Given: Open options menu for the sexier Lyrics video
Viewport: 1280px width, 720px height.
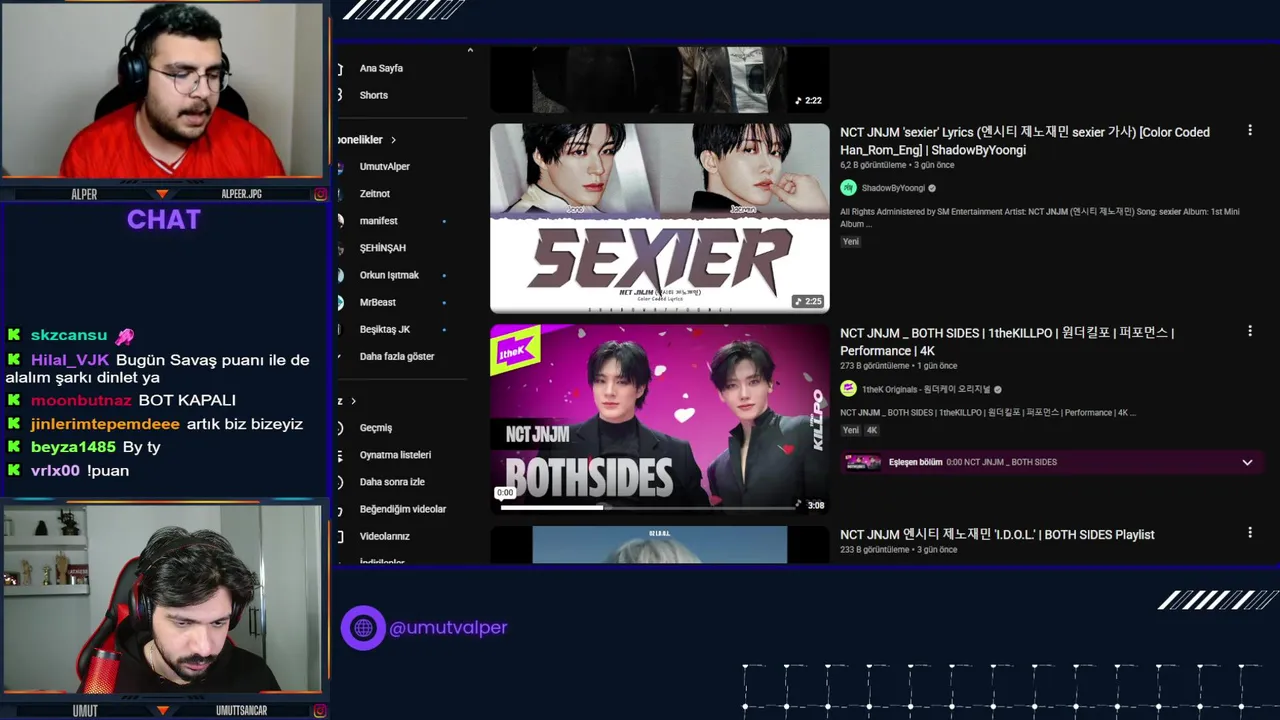Looking at the screenshot, I should [1249, 131].
